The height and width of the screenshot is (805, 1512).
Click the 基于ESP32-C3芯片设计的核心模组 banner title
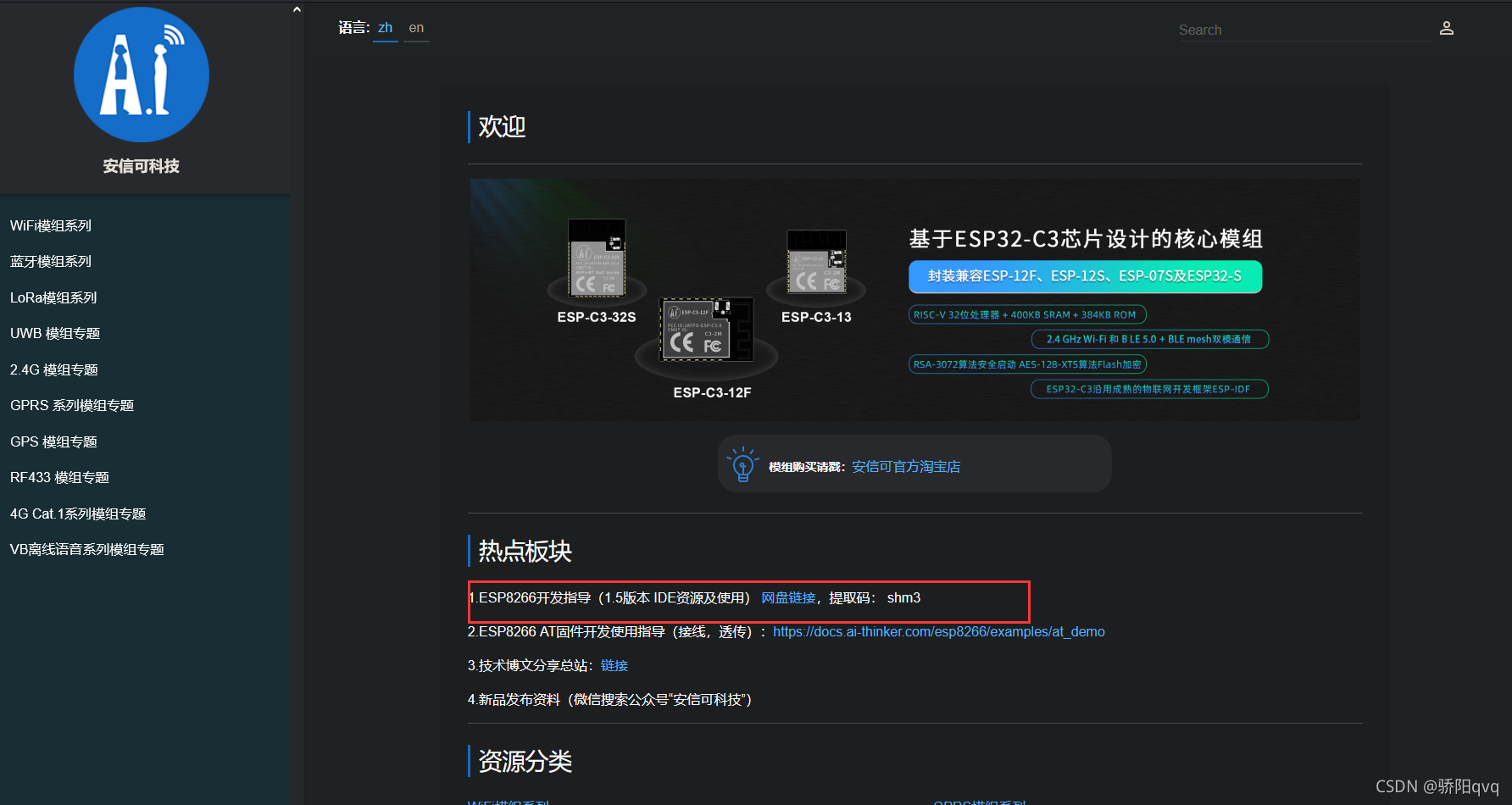[1086, 239]
